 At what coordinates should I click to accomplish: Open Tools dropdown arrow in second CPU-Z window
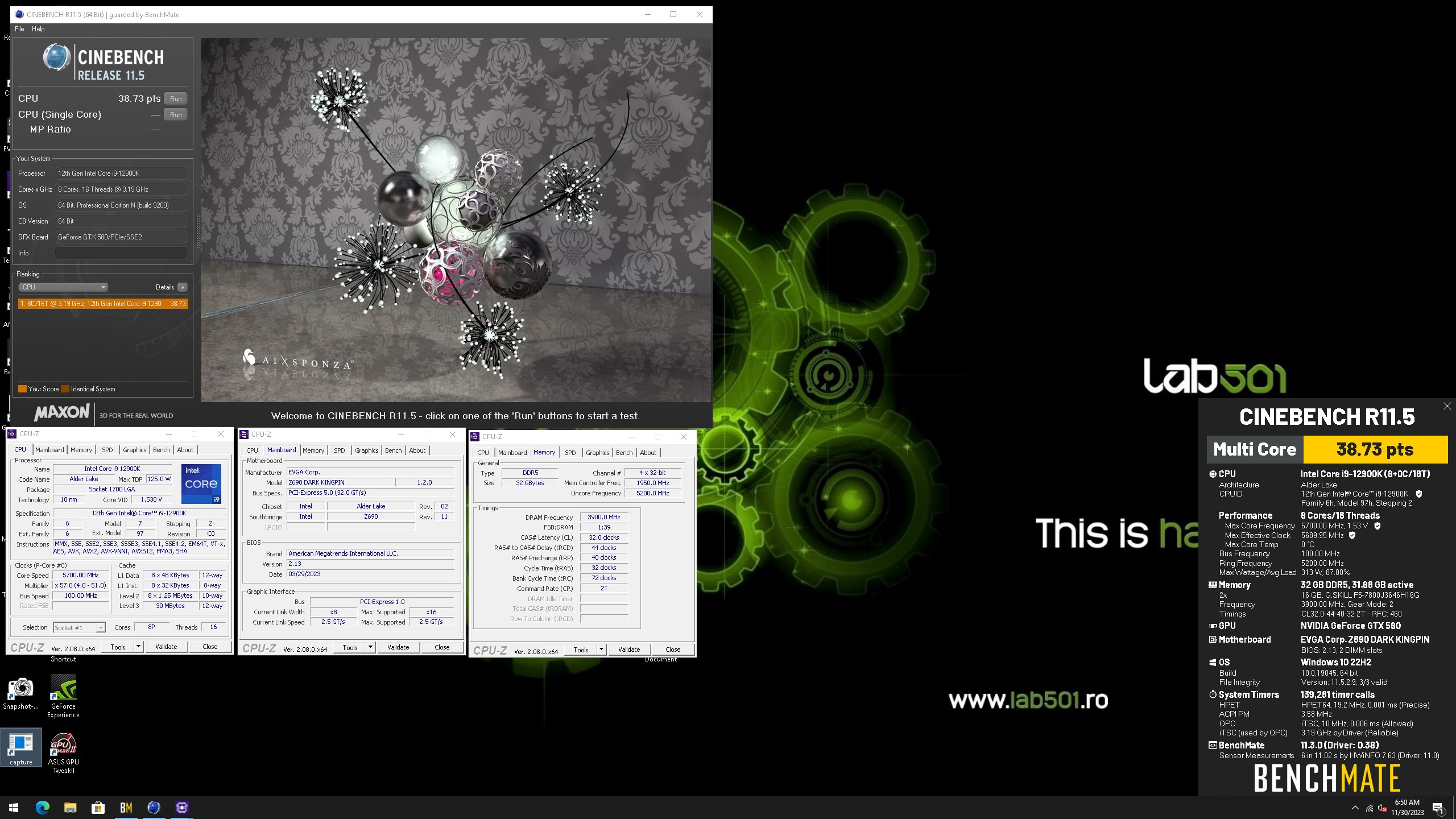click(370, 647)
